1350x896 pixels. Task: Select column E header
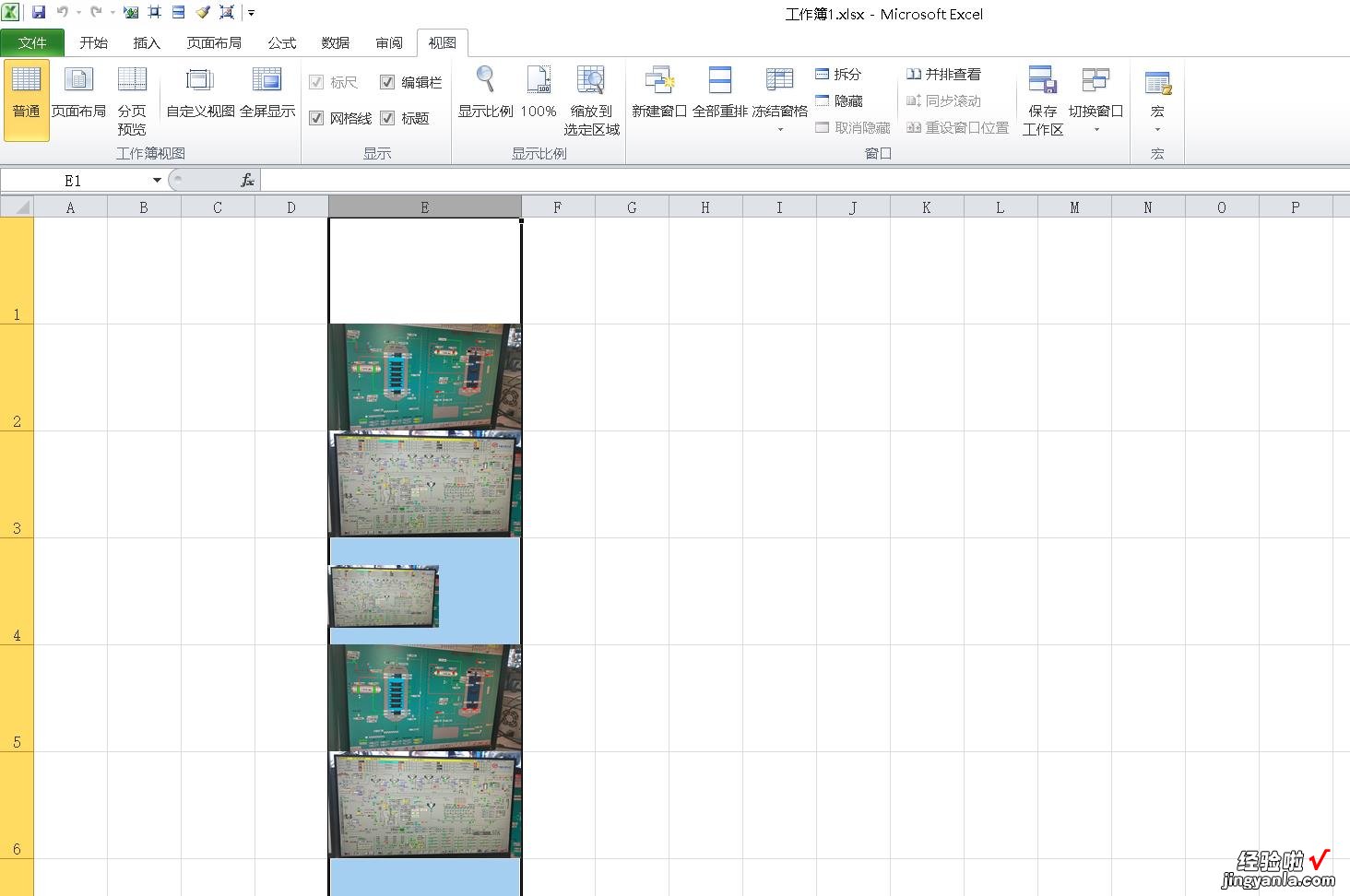point(424,207)
